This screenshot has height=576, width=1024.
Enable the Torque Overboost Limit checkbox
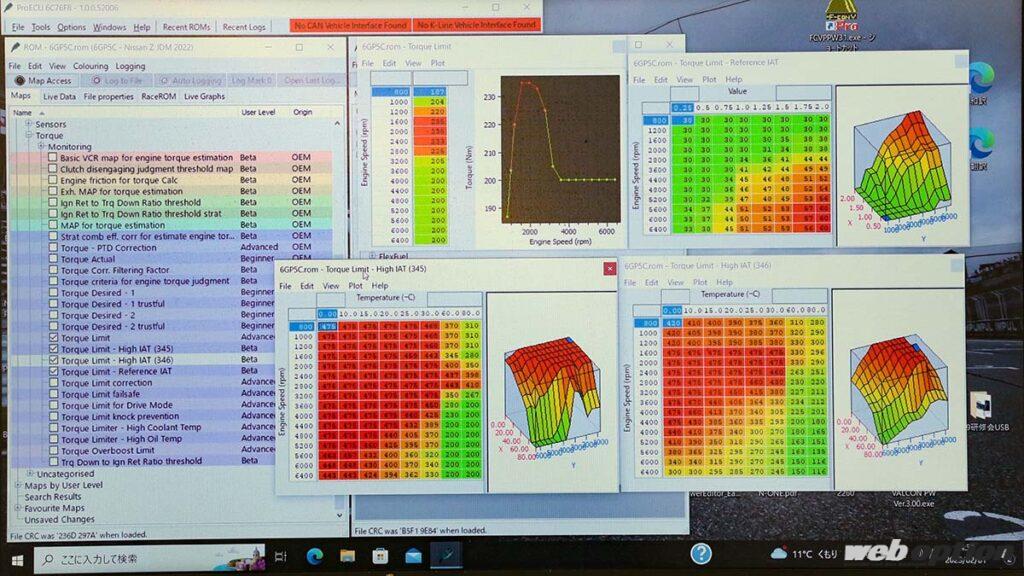click(x=54, y=450)
